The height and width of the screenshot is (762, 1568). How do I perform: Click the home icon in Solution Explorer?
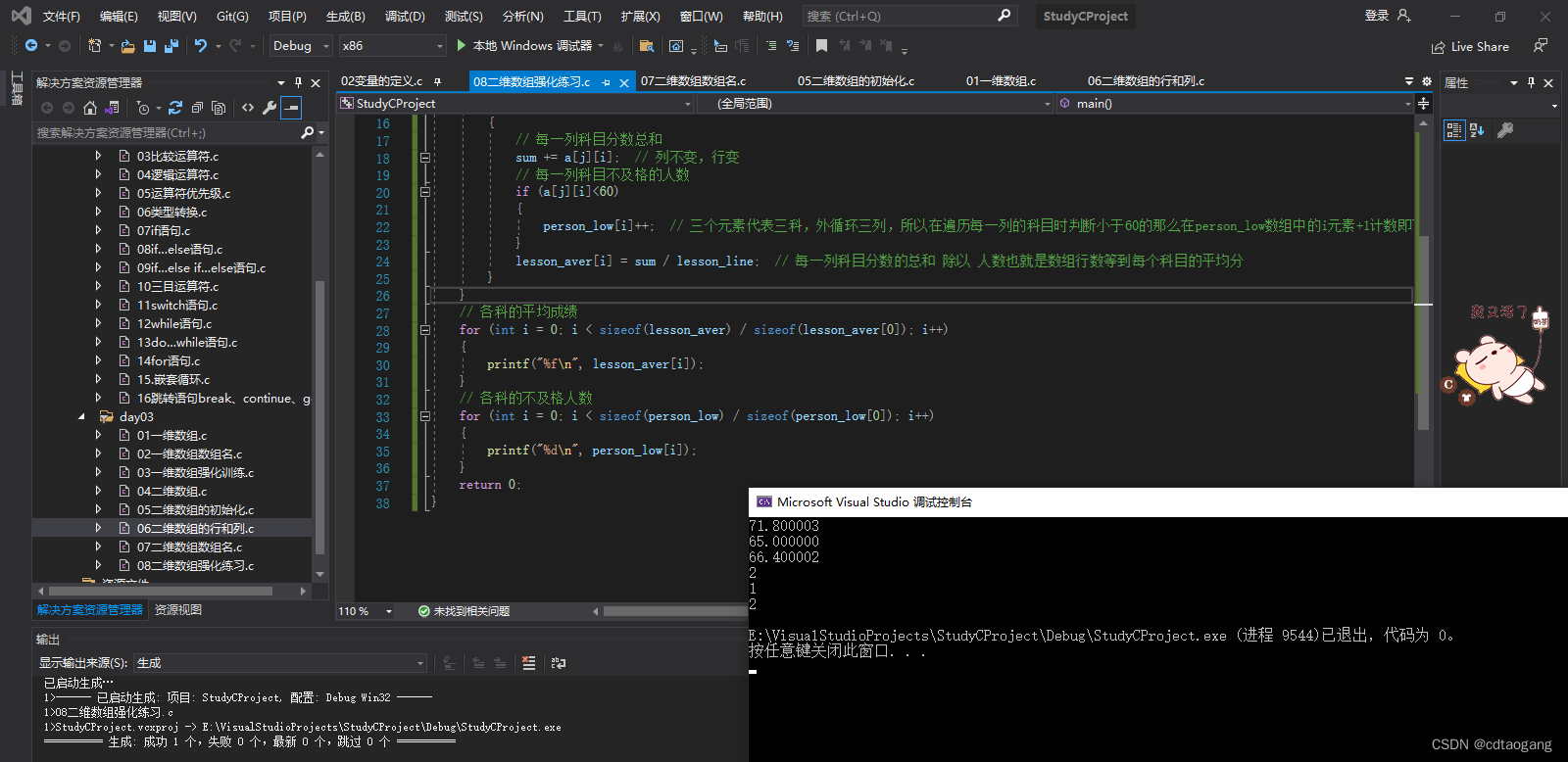90,108
